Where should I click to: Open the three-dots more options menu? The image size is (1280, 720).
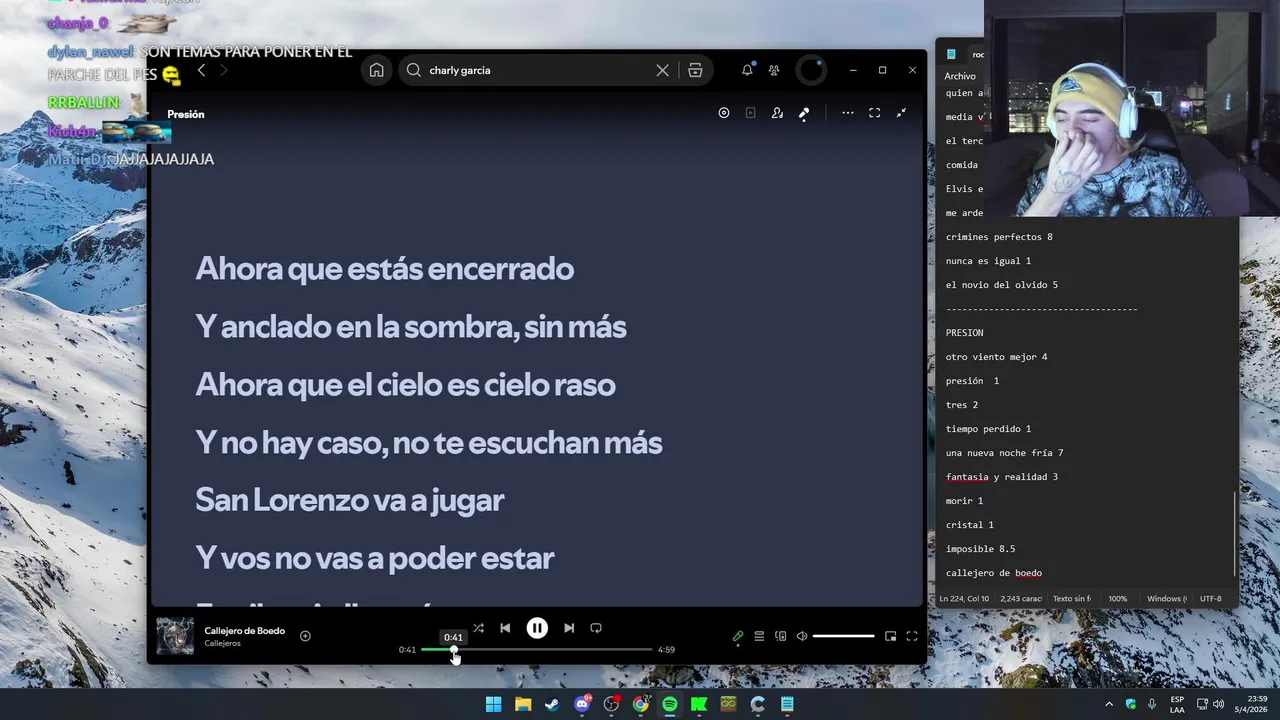click(x=848, y=113)
